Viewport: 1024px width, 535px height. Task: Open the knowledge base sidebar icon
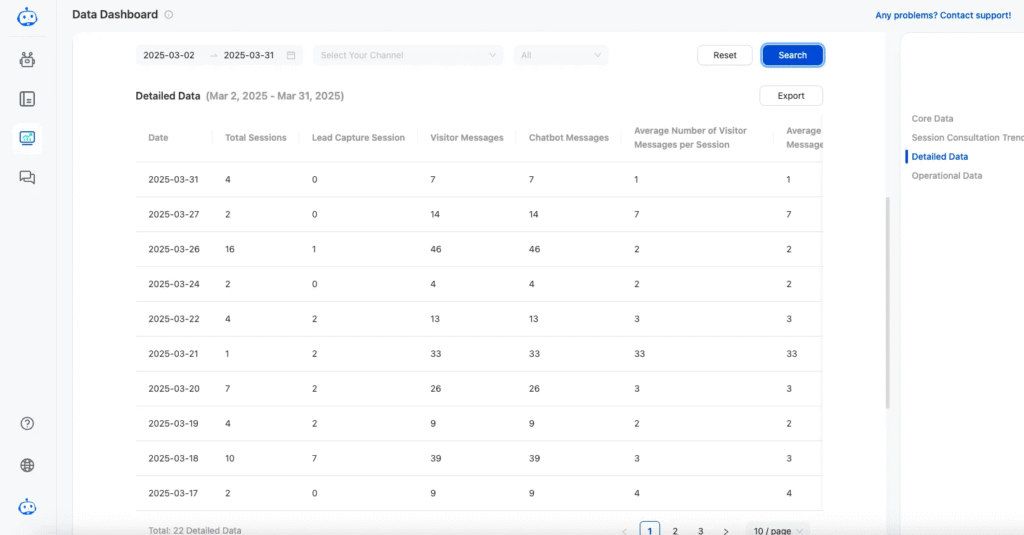[x=27, y=99]
